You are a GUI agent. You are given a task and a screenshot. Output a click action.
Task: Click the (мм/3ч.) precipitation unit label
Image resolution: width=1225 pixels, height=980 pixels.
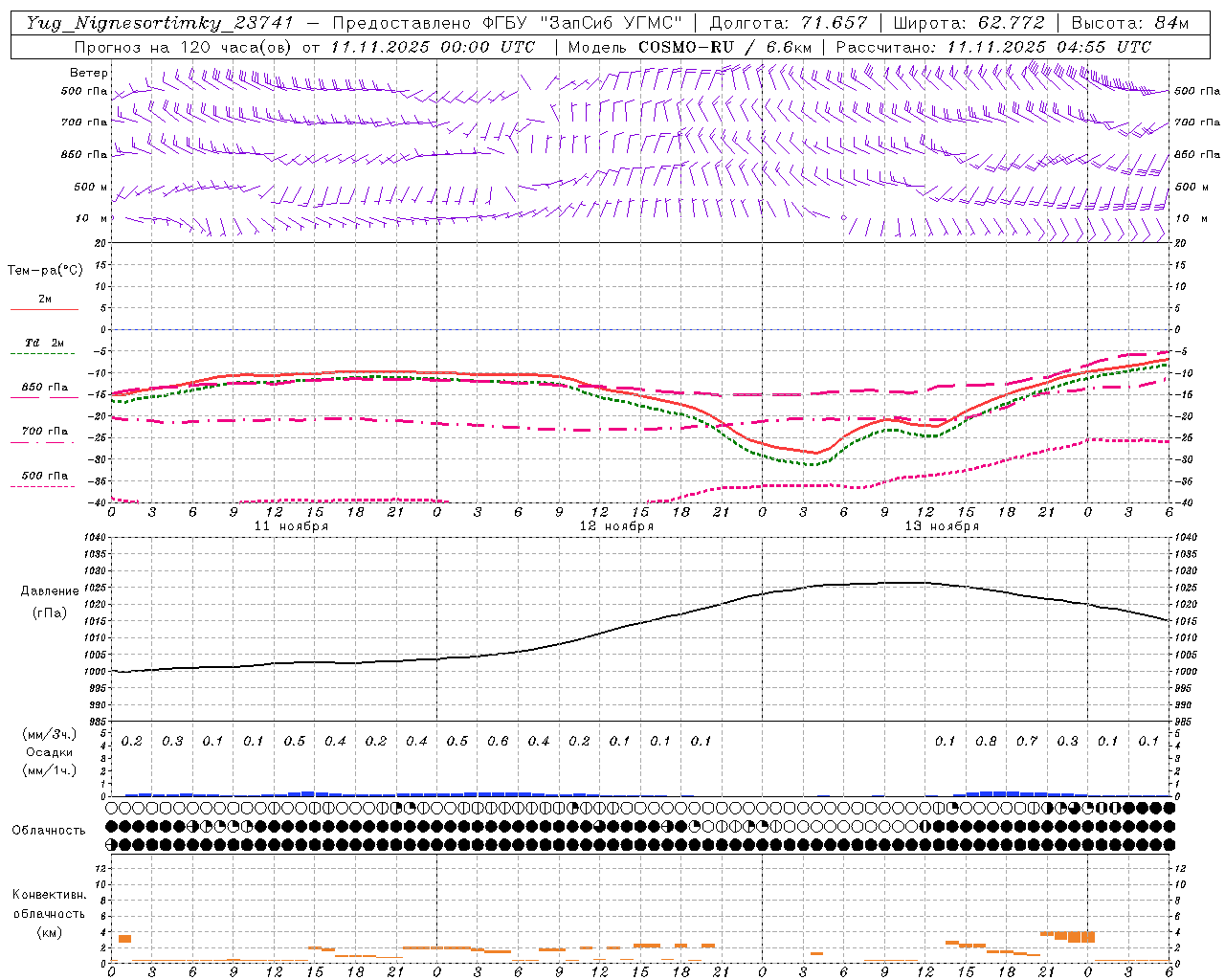click(x=49, y=734)
